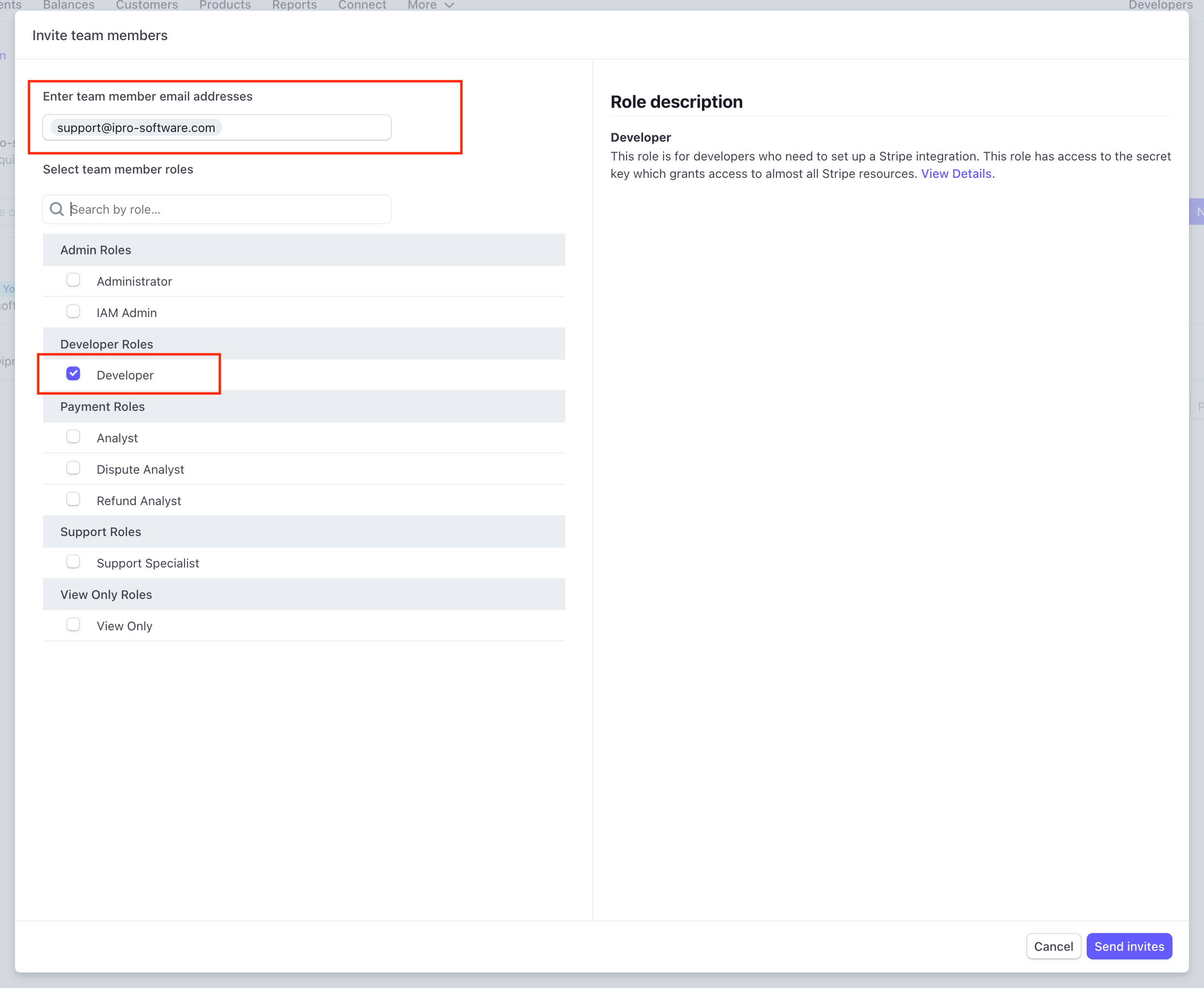1204x988 pixels.
Task: Select the View Only checkbox
Action: (73, 625)
